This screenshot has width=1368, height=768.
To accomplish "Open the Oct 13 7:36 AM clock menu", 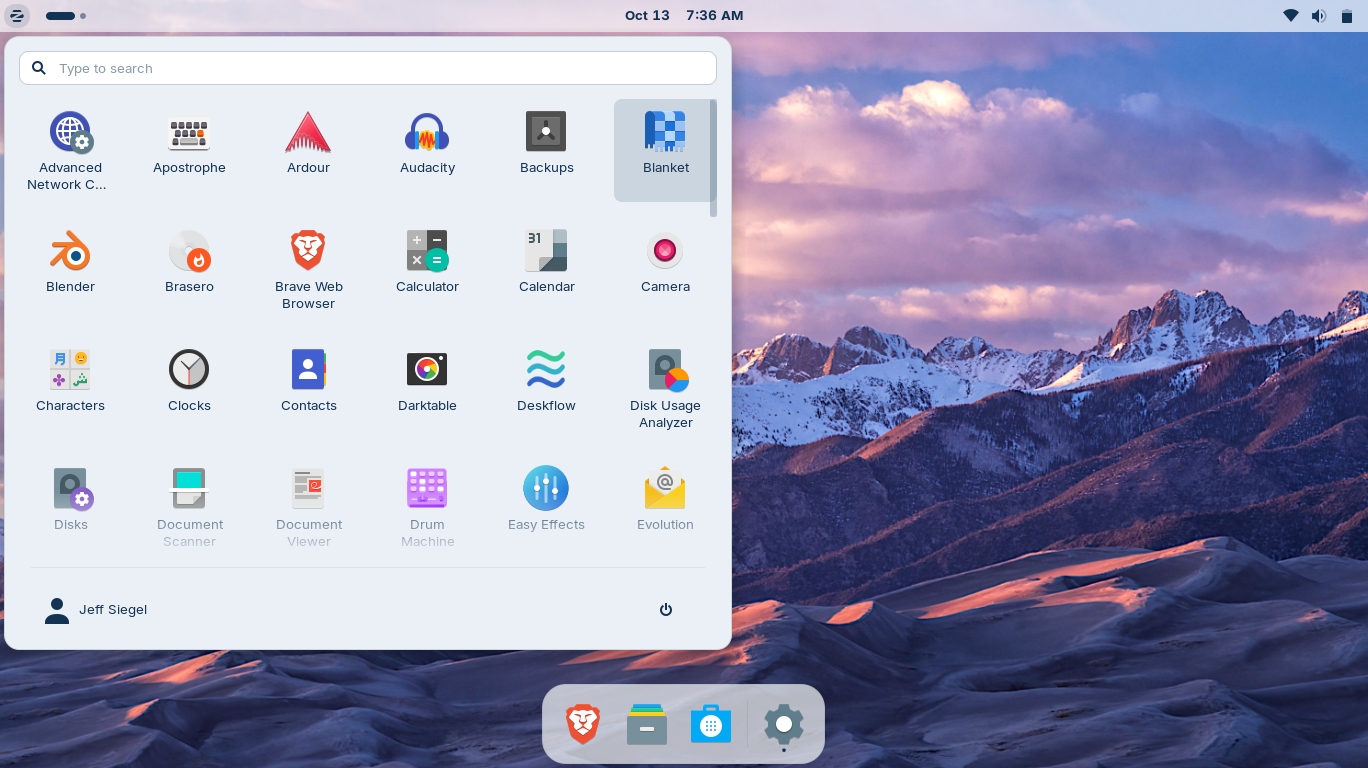I will 684,15.
